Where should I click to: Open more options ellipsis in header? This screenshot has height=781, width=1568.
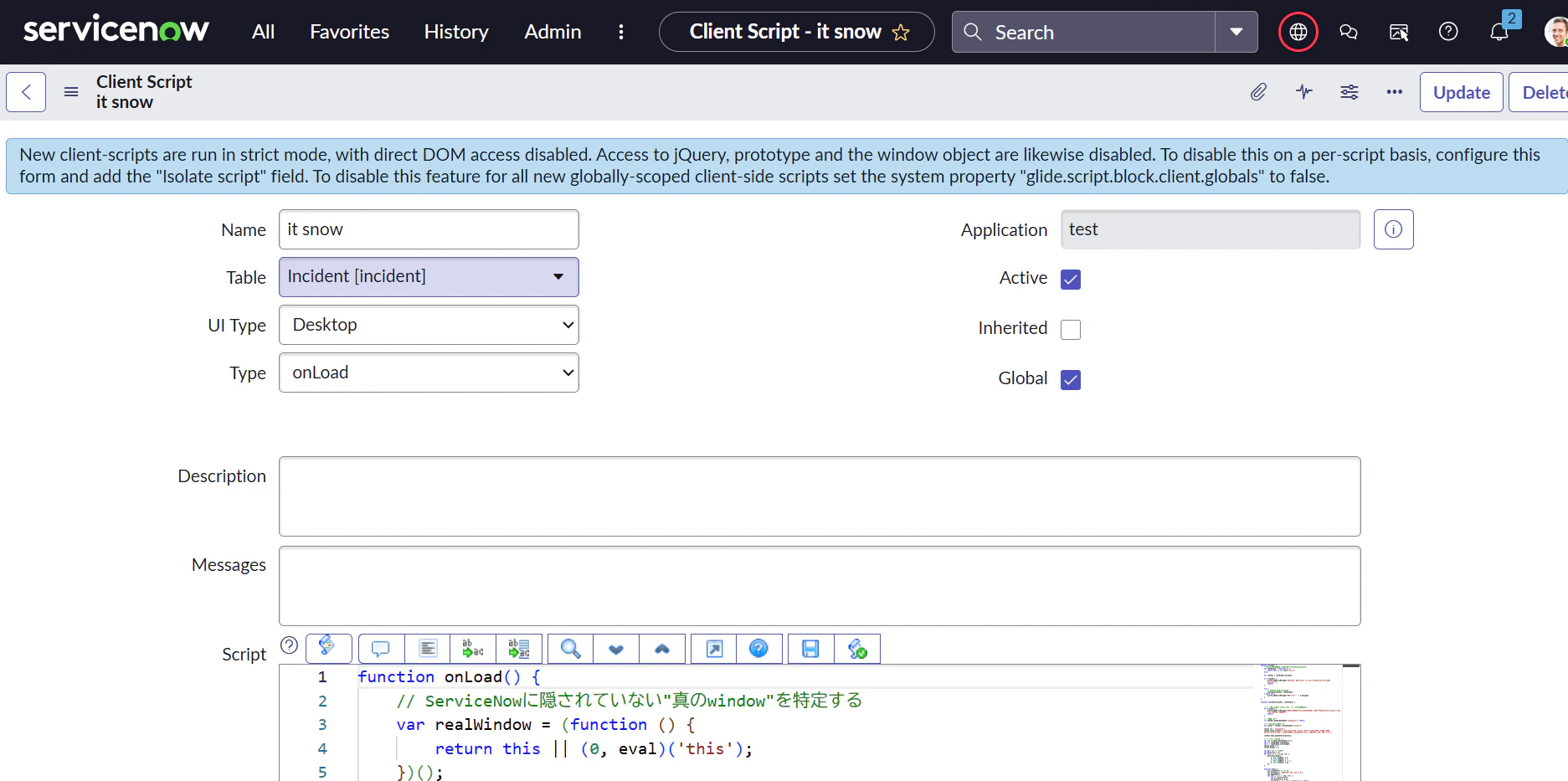pos(1394,92)
